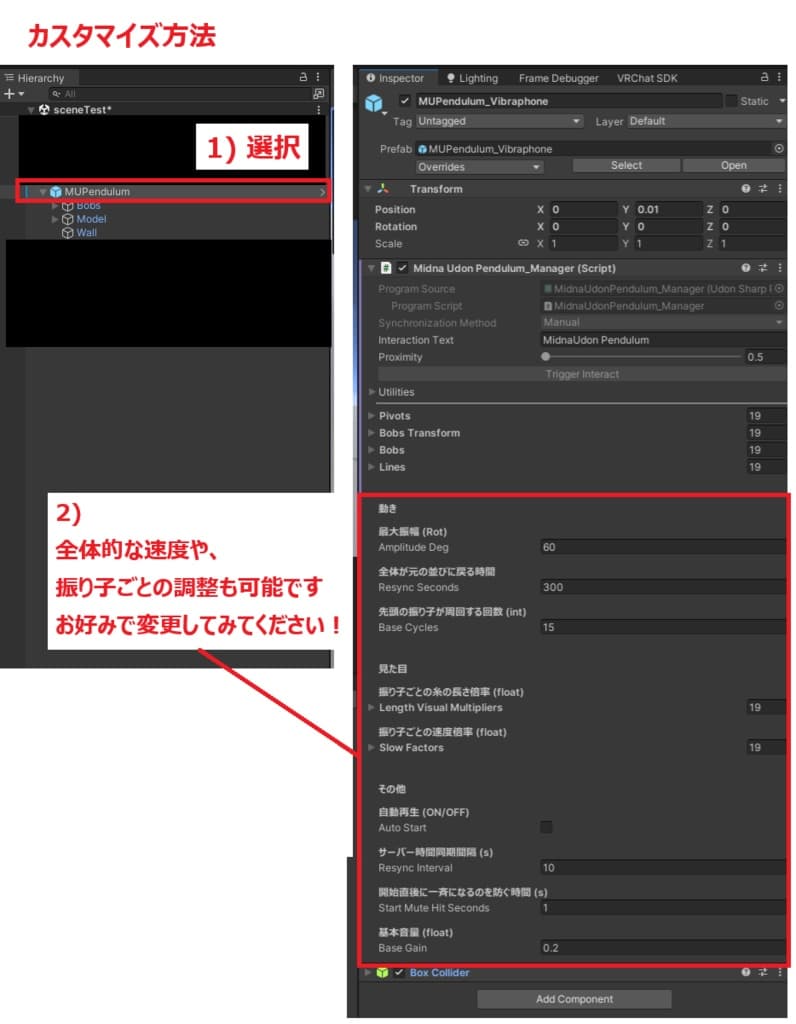Expand the Model child in Hierarchy

55,219
